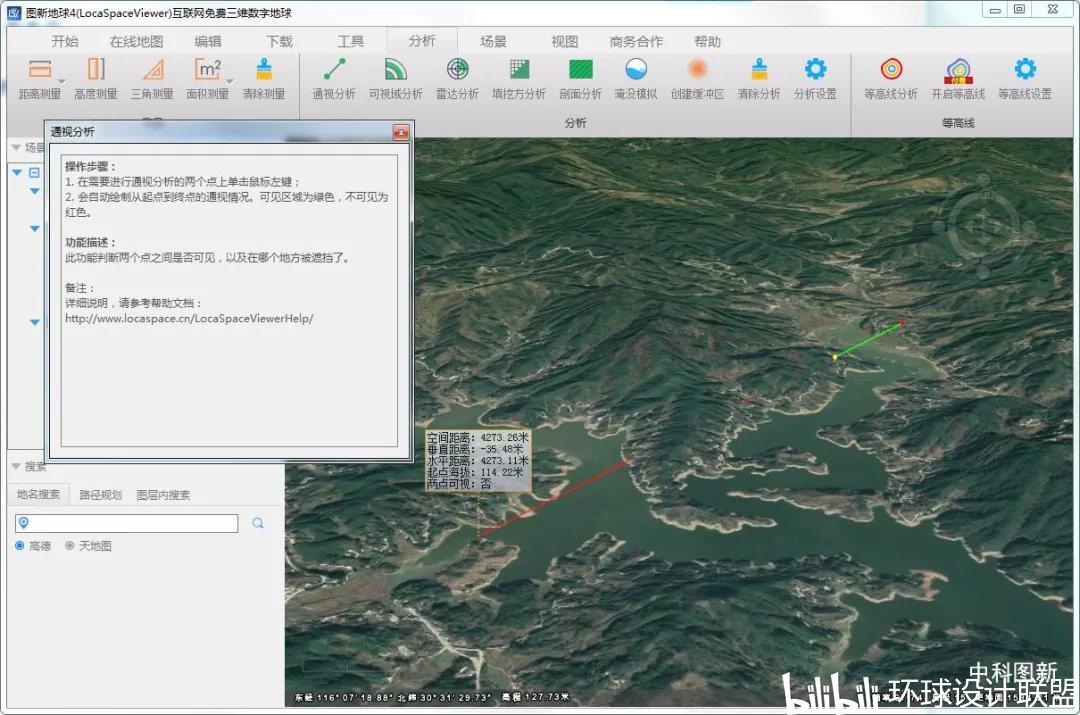Image resolution: width=1080 pixels, height=715 pixels.
Task: Click the yellow sight-line start point marker
Action: 835,357
